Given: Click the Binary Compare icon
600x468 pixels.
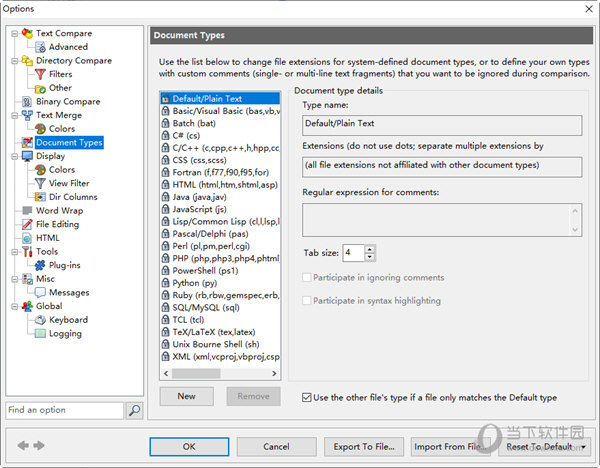Looking at the screenshot, I should click(27, 101).
